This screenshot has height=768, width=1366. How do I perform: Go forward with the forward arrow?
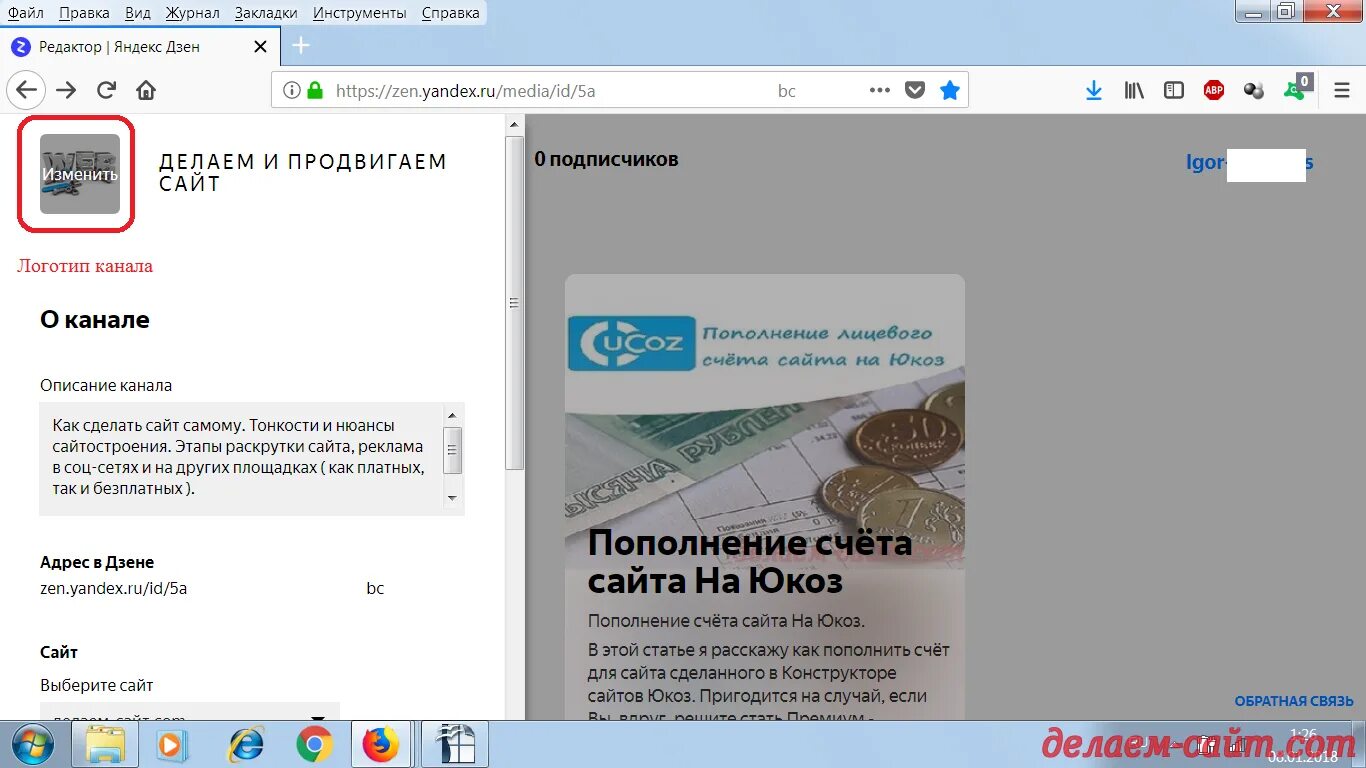pyautogui.click(x=66, y=90)
